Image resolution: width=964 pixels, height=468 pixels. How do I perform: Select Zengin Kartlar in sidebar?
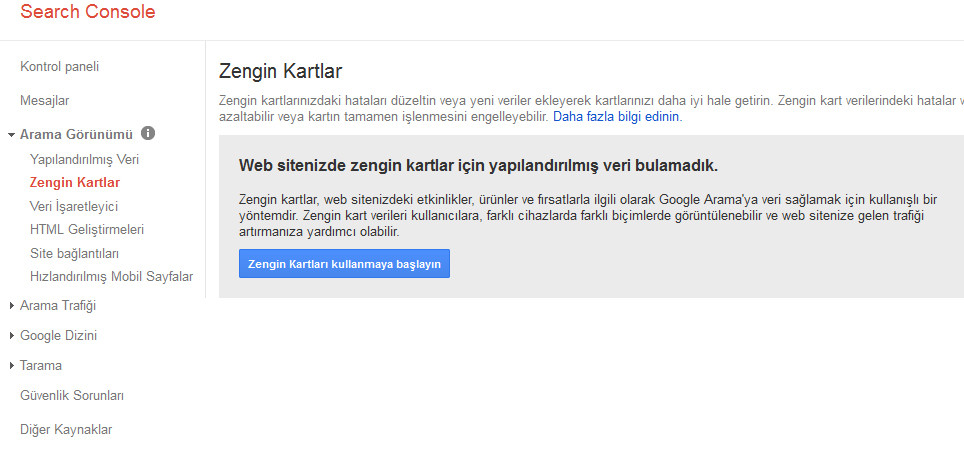coord(75,183)
